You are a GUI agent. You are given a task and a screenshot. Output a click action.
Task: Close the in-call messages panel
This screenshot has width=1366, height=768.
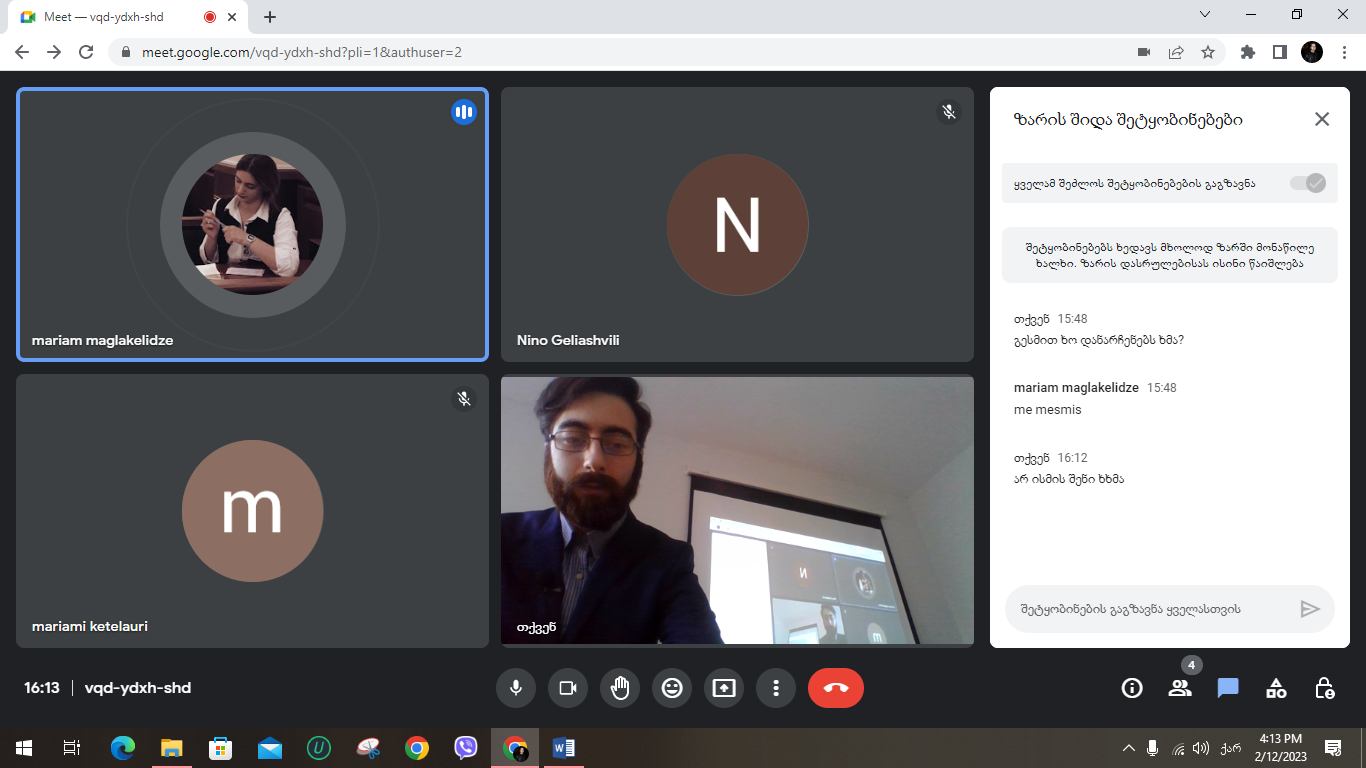(1322, 119)
